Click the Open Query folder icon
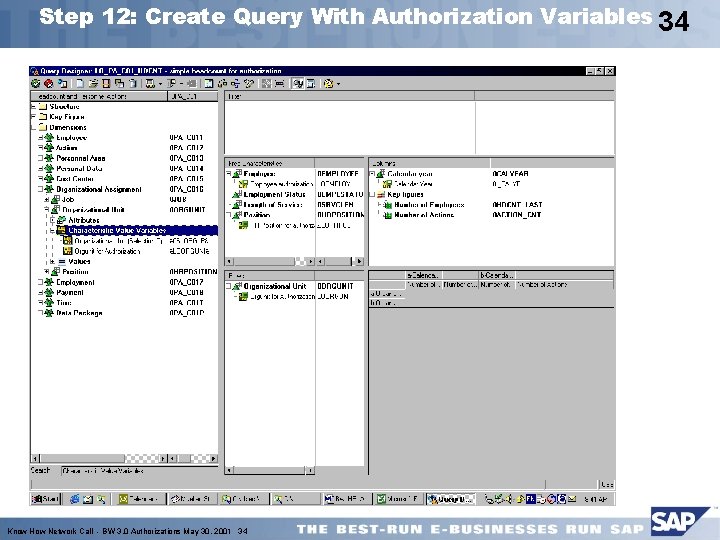 click(x=93, y=84)
